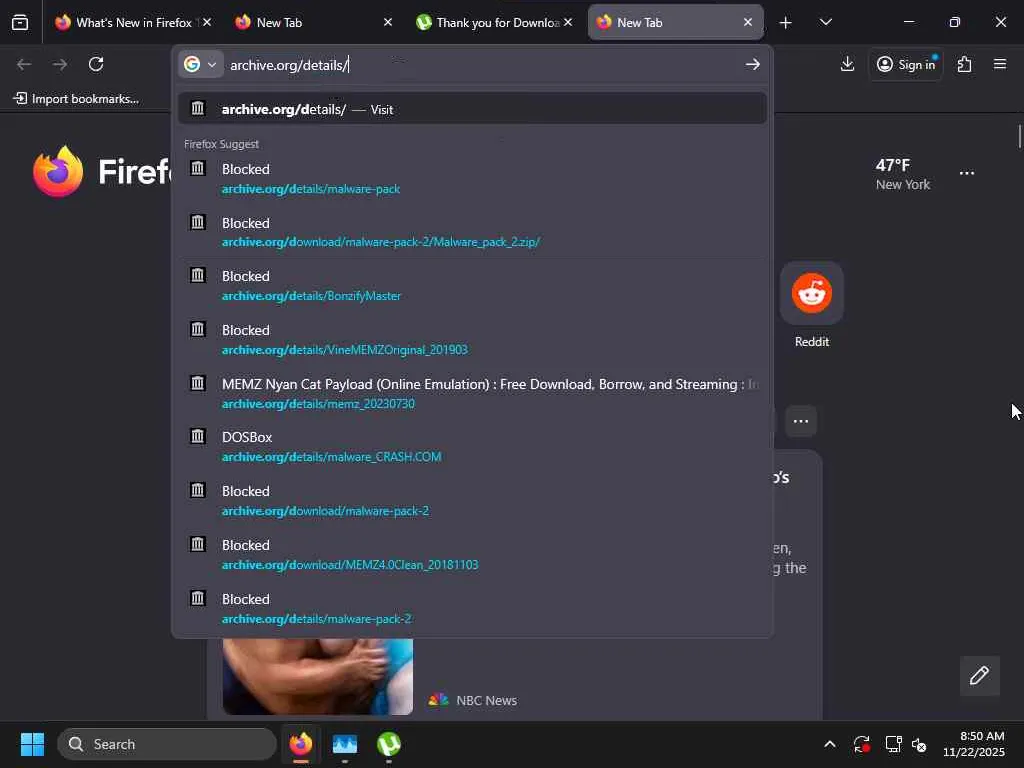The width and height of the screenshot is (1024, 768).
Task: Reload the current page
Action: 96,64
